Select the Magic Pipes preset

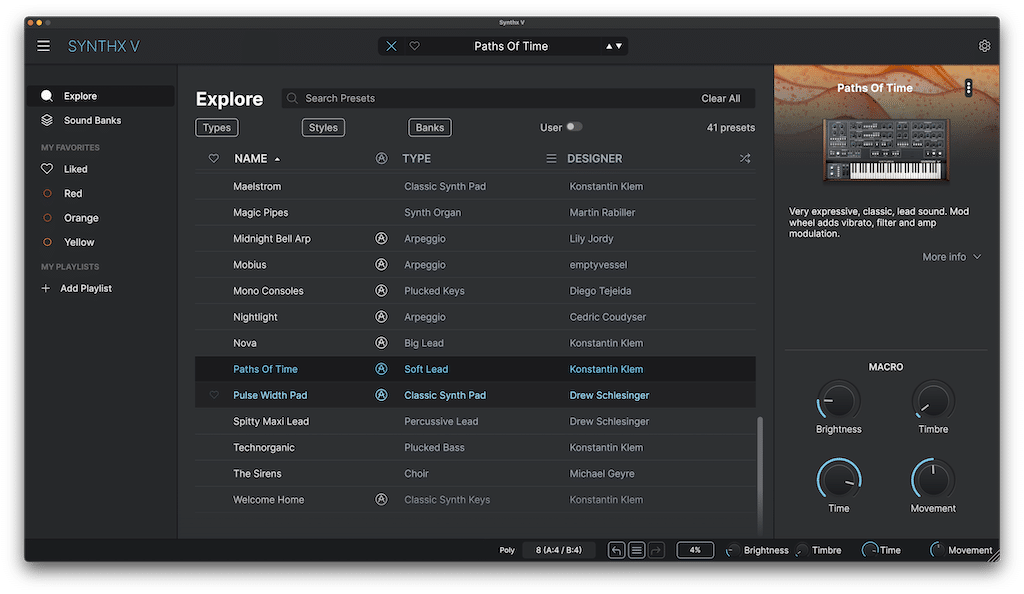475,212
